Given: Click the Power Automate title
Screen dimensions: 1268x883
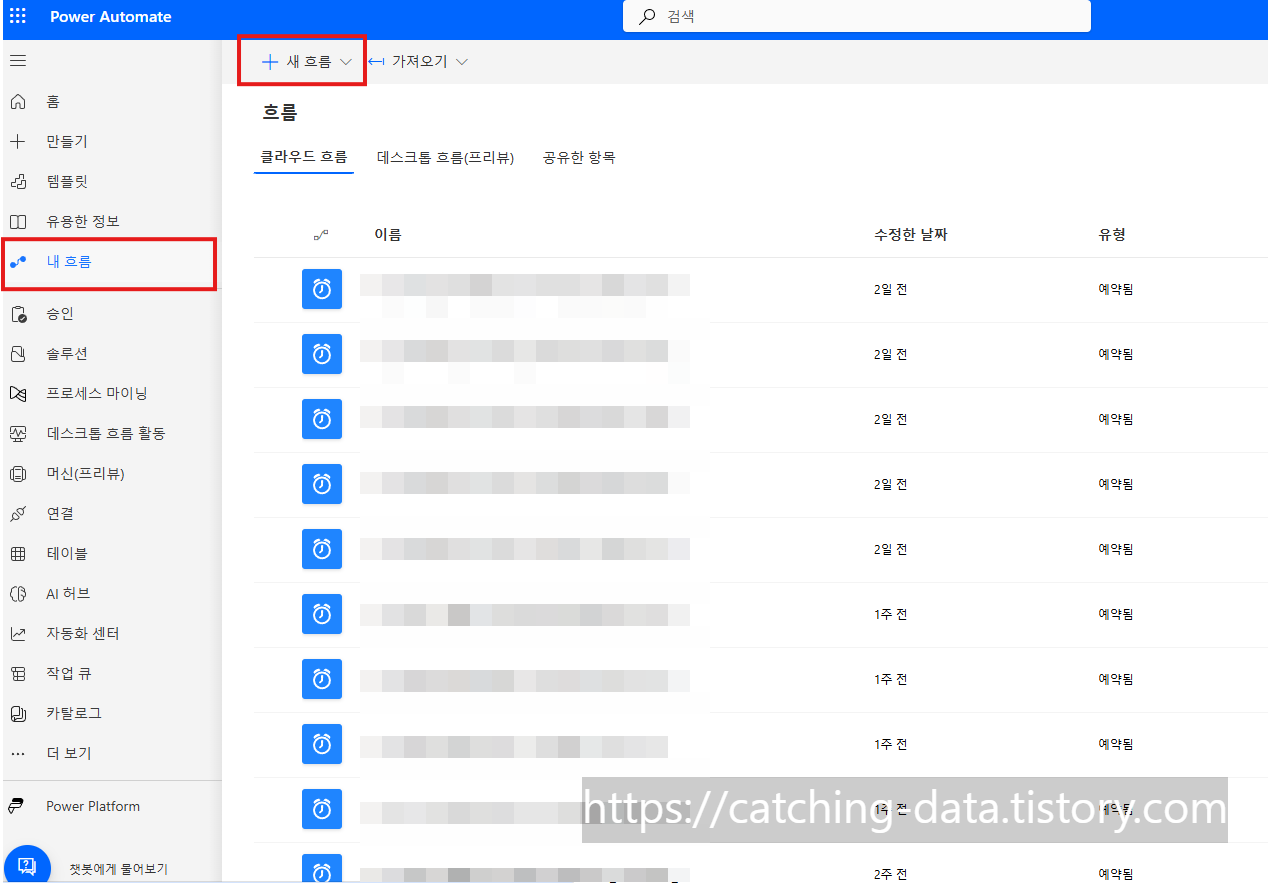Looking at the screenshot, I should click(x=111, y=17).
